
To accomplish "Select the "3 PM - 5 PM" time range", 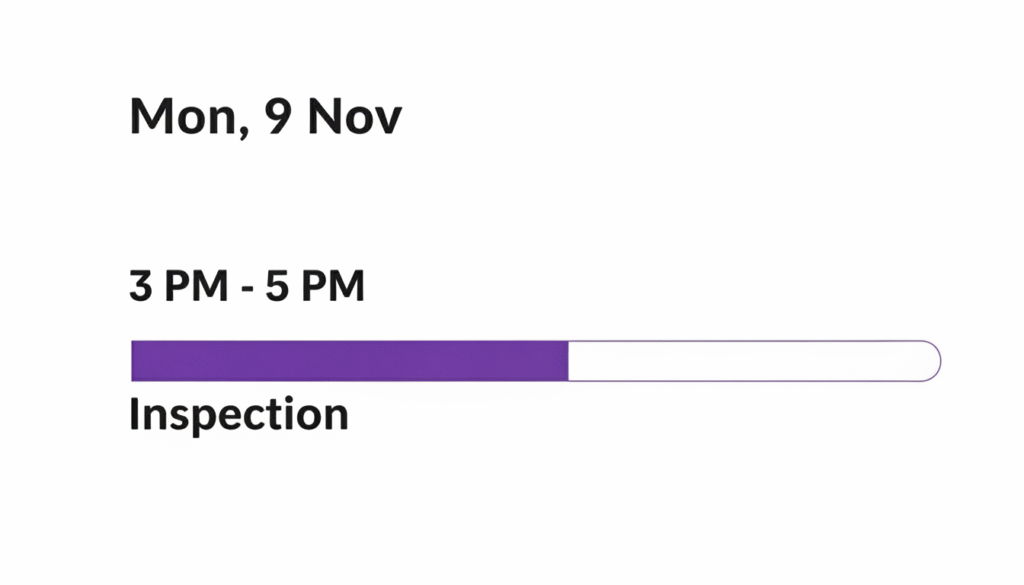I will tap(247, 287).
